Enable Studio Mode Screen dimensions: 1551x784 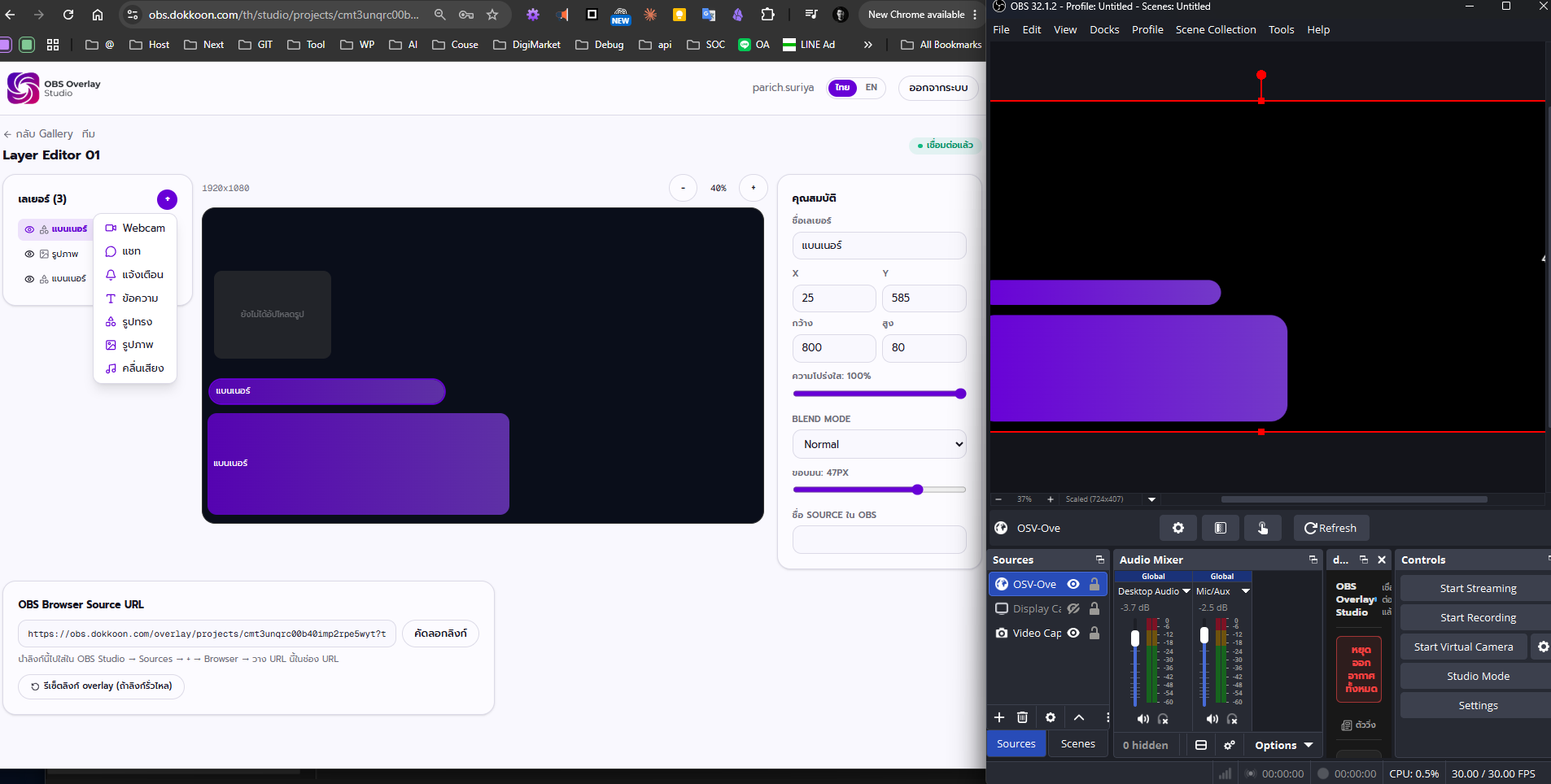click(1477, 676)
